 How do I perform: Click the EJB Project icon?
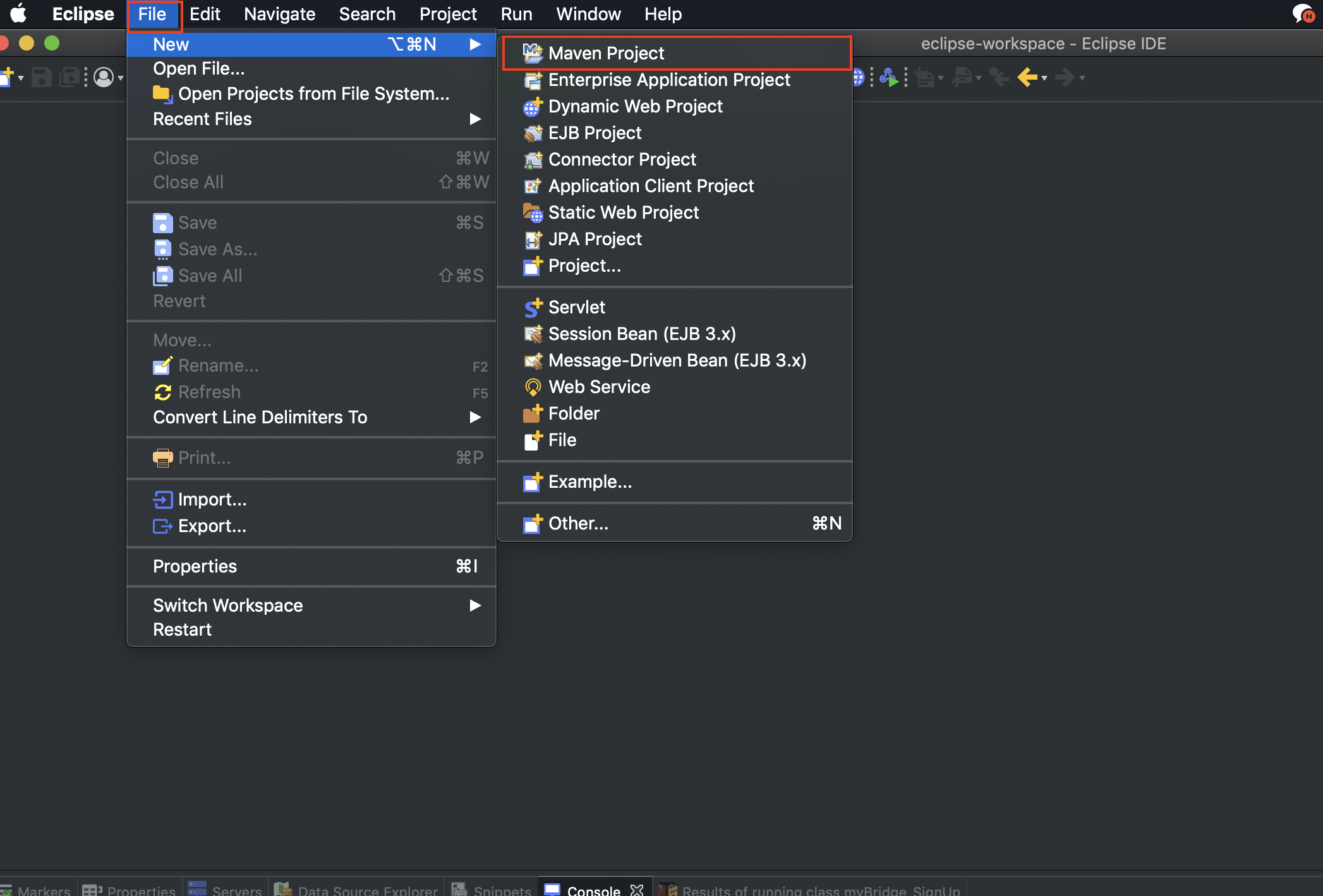coord(533,133)
